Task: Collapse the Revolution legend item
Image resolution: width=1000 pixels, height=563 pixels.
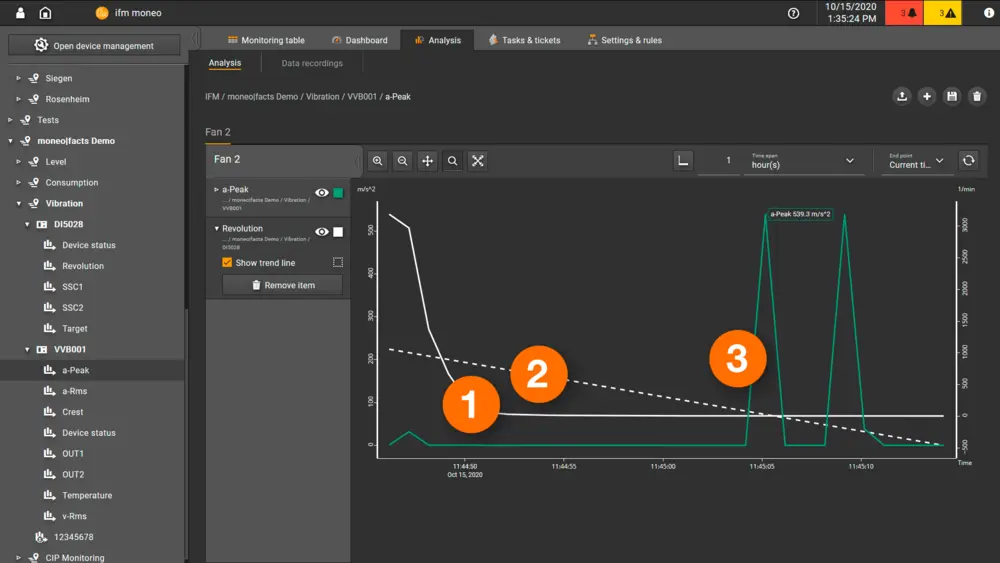Action: [x=216, y=228]
